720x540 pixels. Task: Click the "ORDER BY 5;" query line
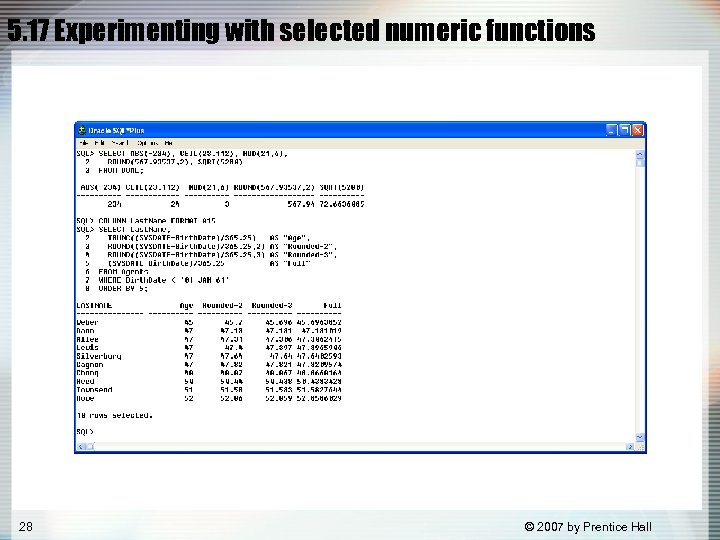117,288
